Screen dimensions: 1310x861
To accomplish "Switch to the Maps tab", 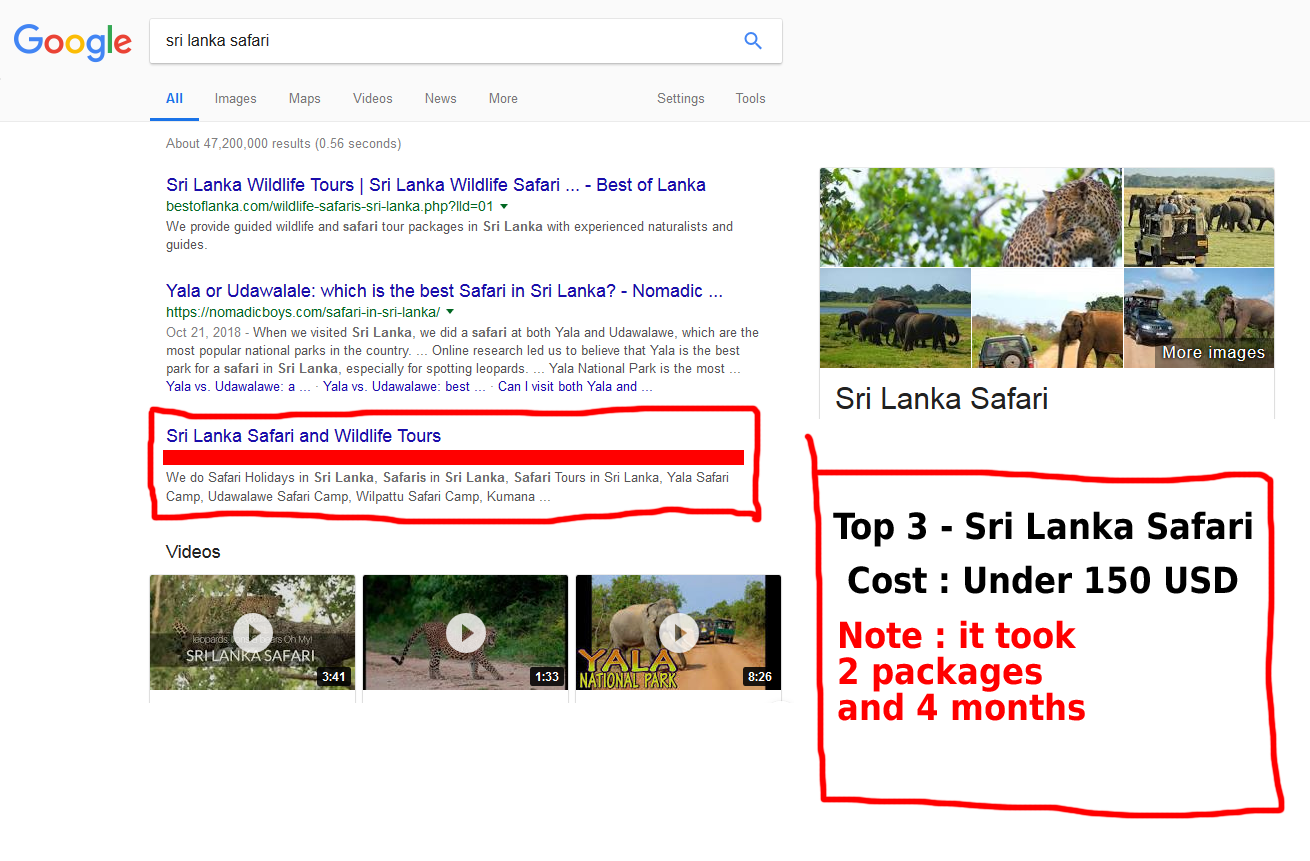I will 304,98.
